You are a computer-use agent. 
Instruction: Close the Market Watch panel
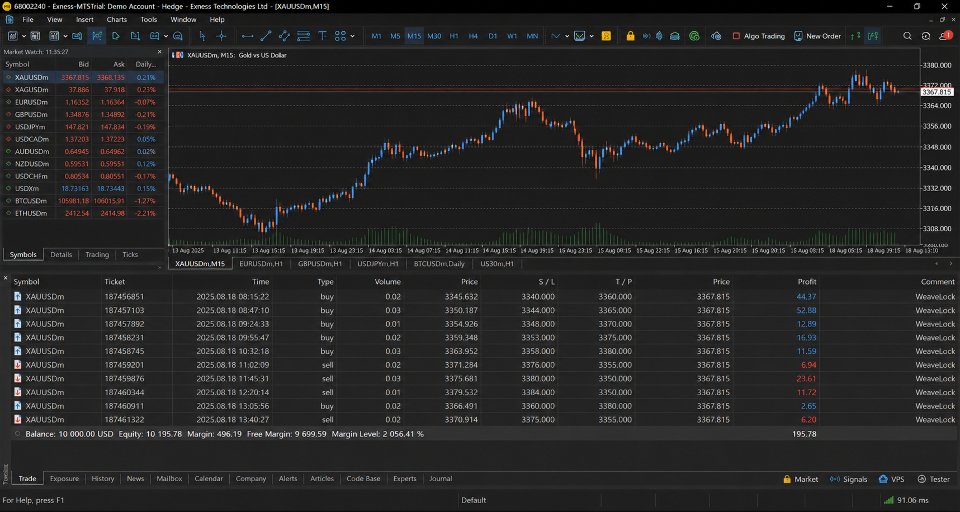pos(160,52)
